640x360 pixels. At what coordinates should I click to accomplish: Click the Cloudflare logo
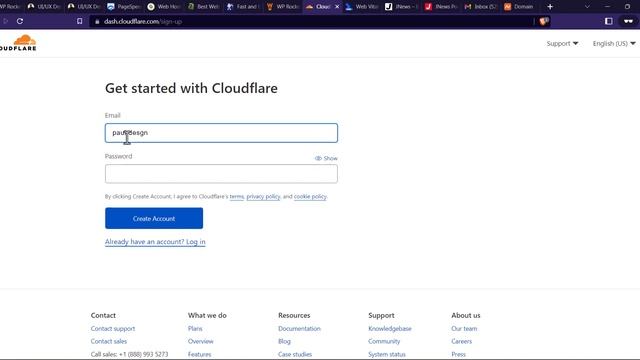[18, 42]
